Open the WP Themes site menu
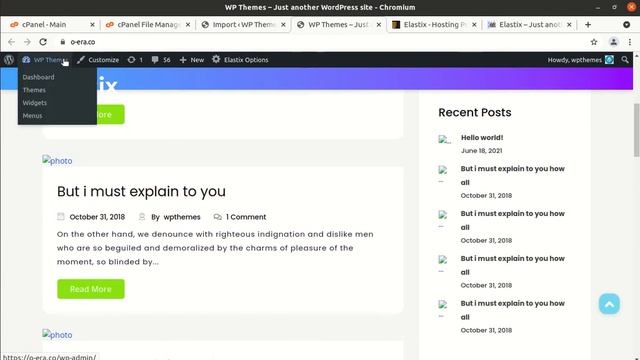Viewport: 640px width, 360px height. tap(44, 60)
